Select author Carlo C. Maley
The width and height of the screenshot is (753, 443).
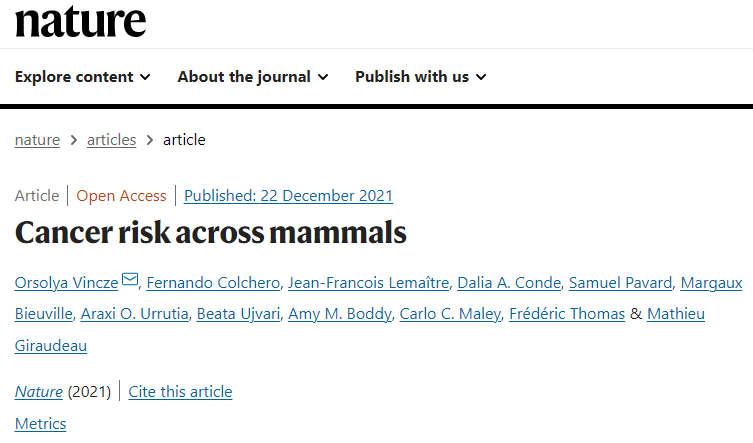click(449, 314)
